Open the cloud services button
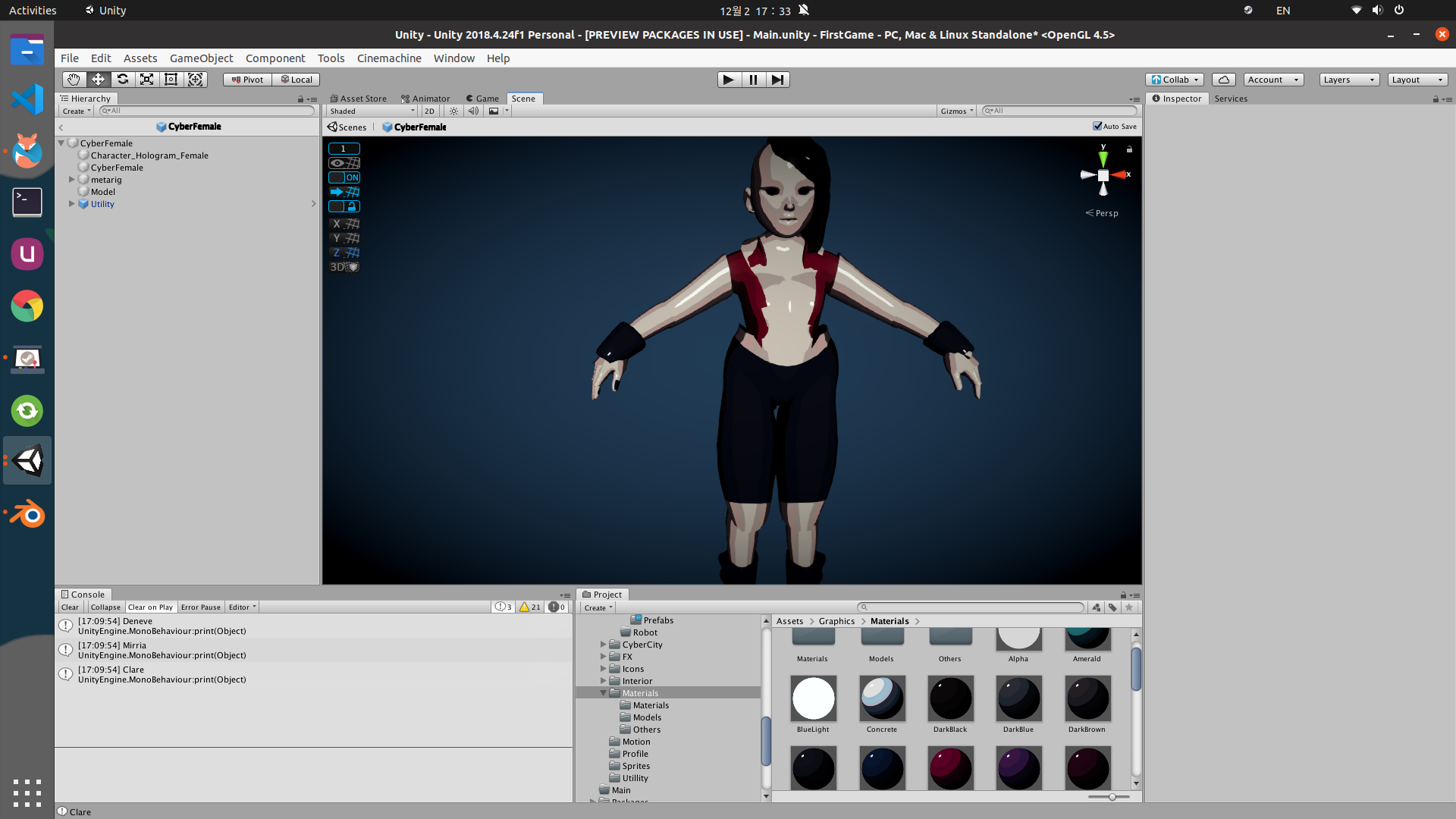 click(x=1223, y=80)
